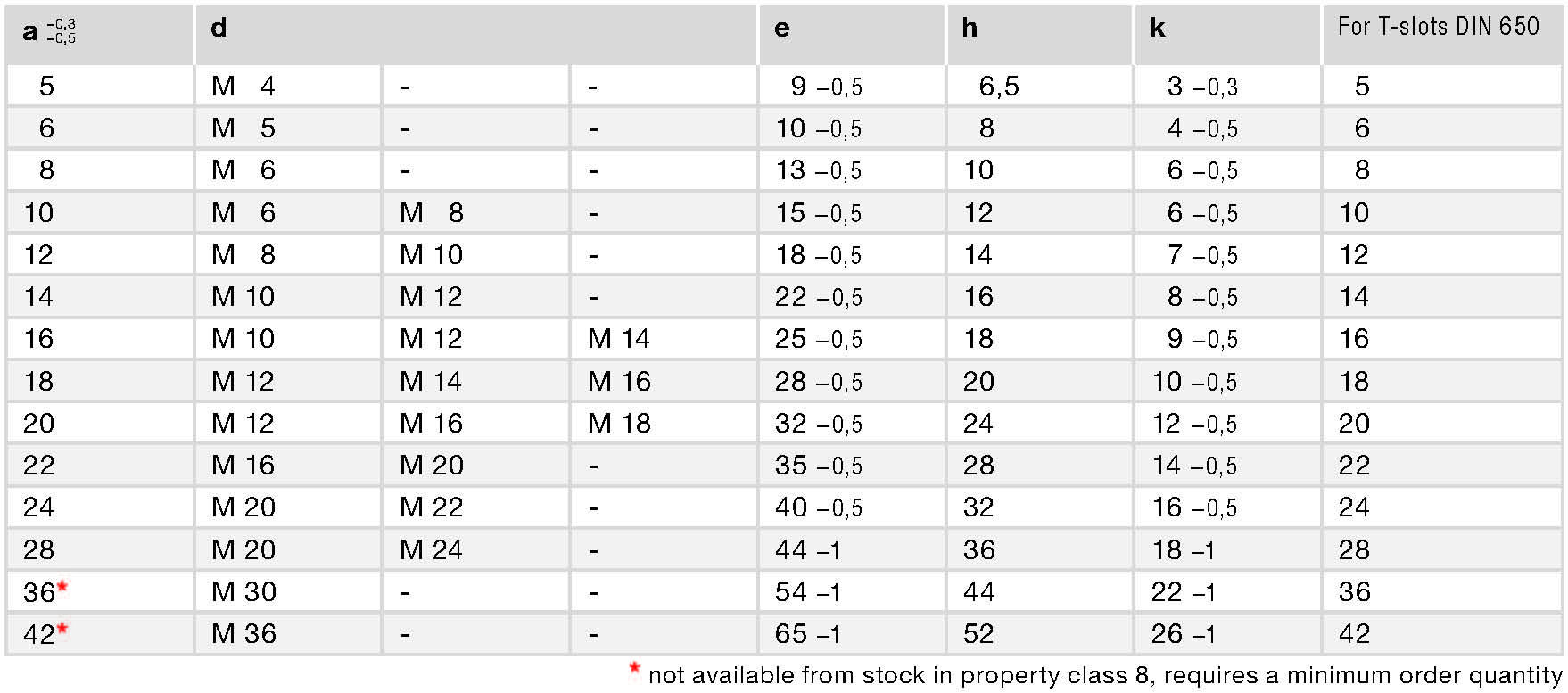The height and width of the screenshot is (693, 1568).
Task: Click the 'M 22' thread cell
Action: (431, 507)
